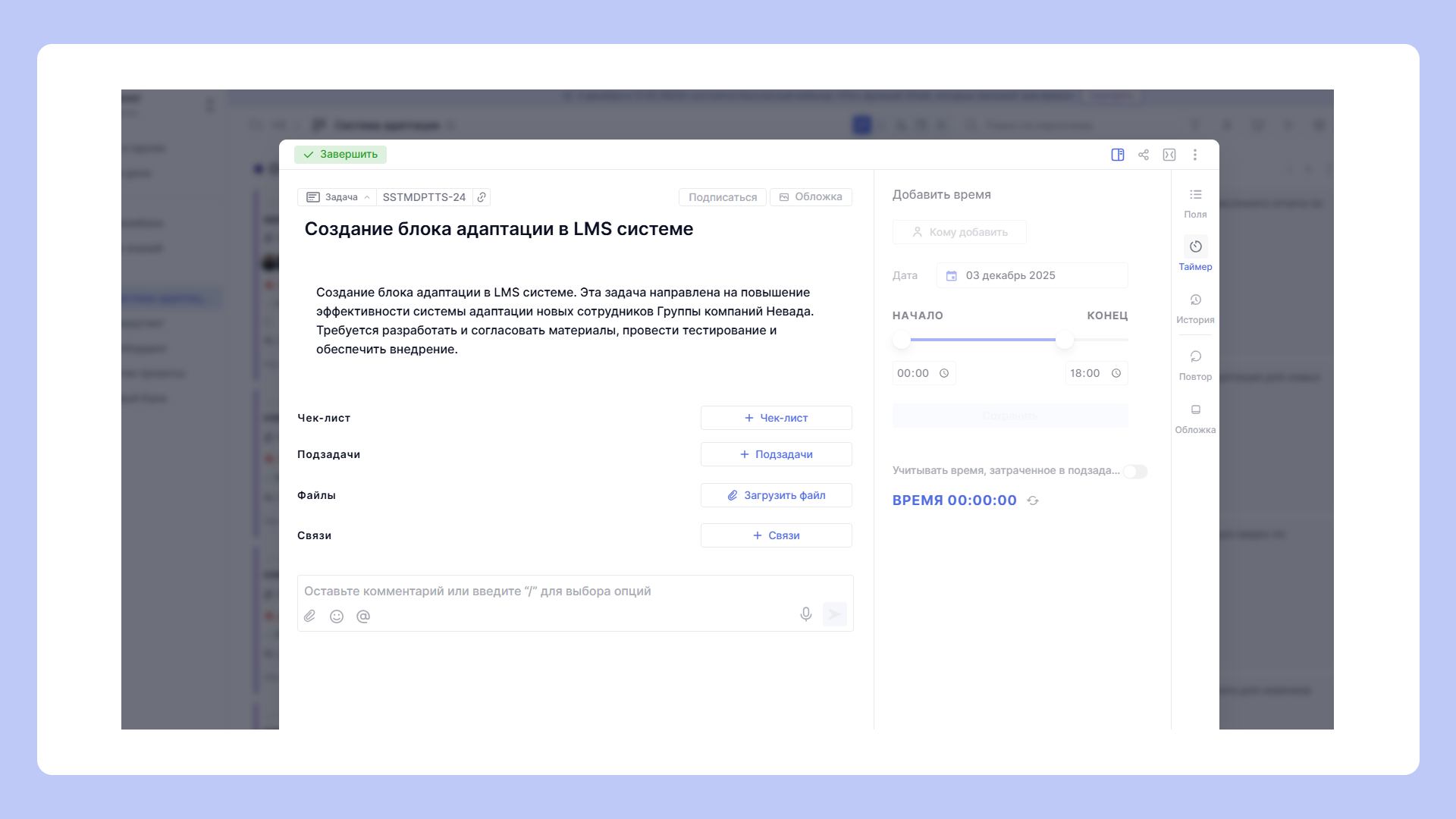
Task: Open the Кому добавить assignee selector
Action: [959, 232]
